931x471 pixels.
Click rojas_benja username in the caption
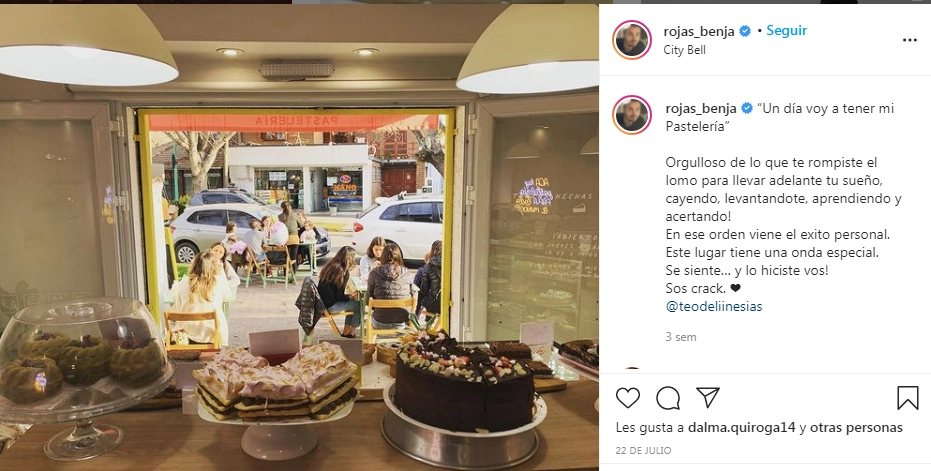click(701, 109)
